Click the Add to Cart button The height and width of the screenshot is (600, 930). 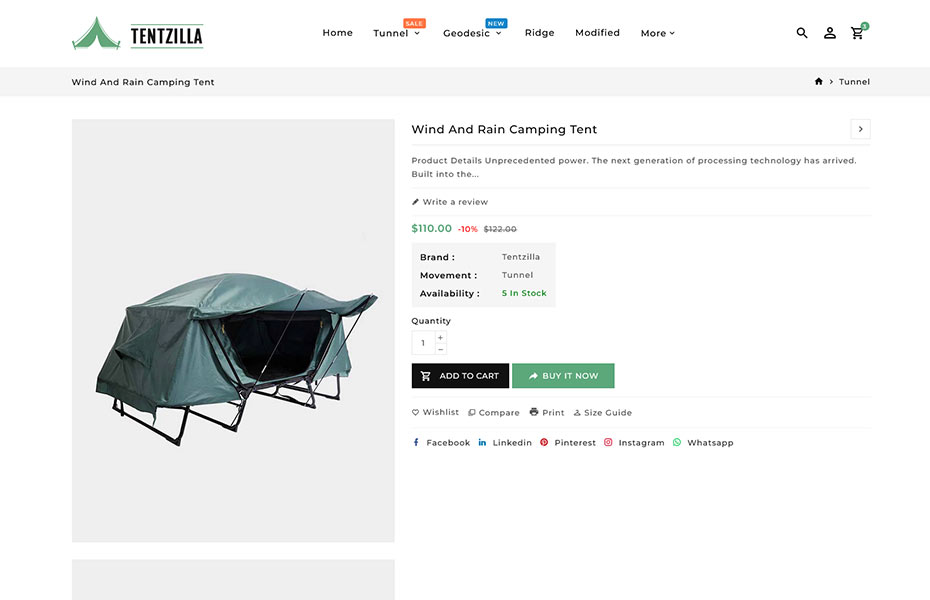(460, 376)
